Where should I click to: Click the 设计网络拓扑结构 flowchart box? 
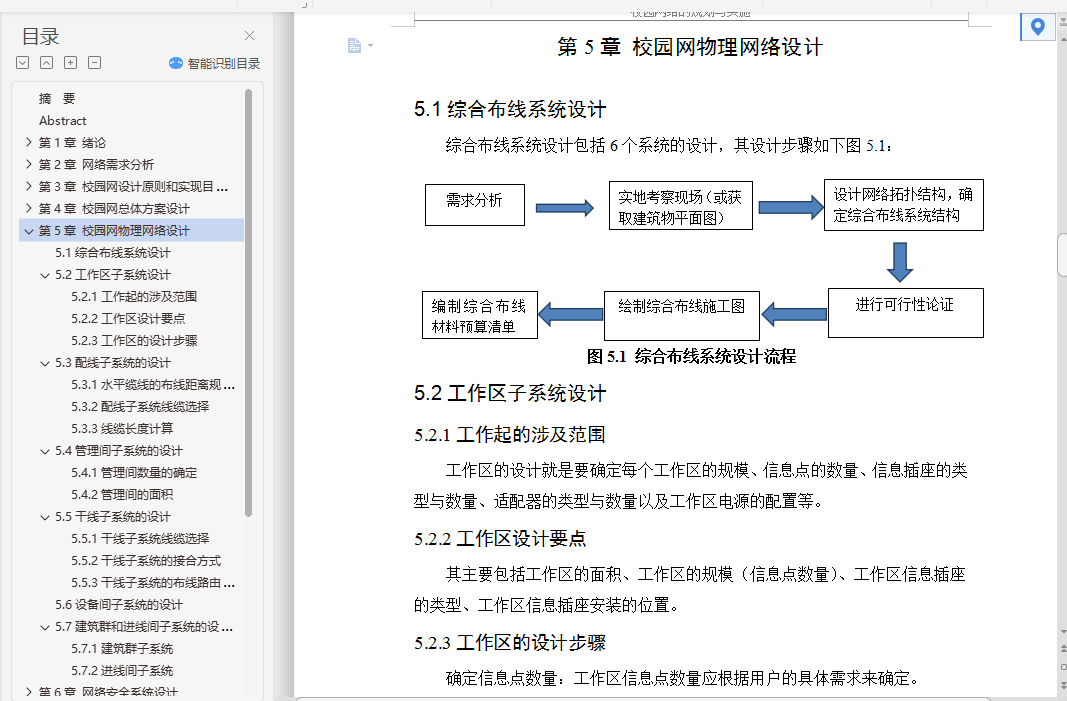tap(904, 205)
